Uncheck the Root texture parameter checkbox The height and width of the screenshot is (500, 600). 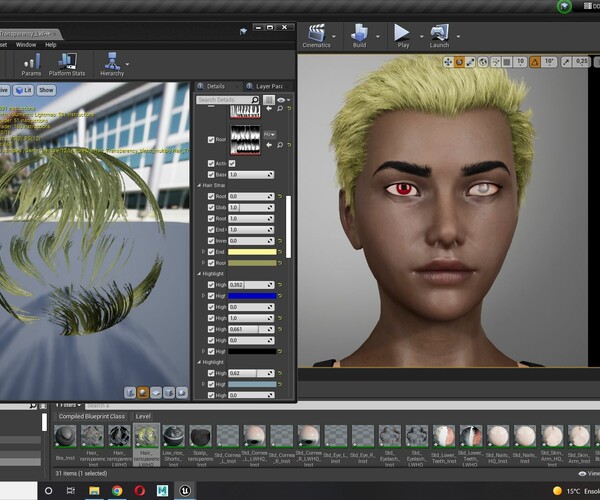[211, 140]
